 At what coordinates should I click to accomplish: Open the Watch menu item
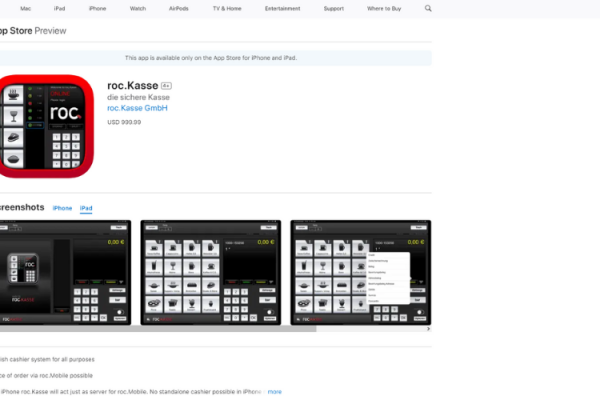pyautogui.click(x=138, y=8)
